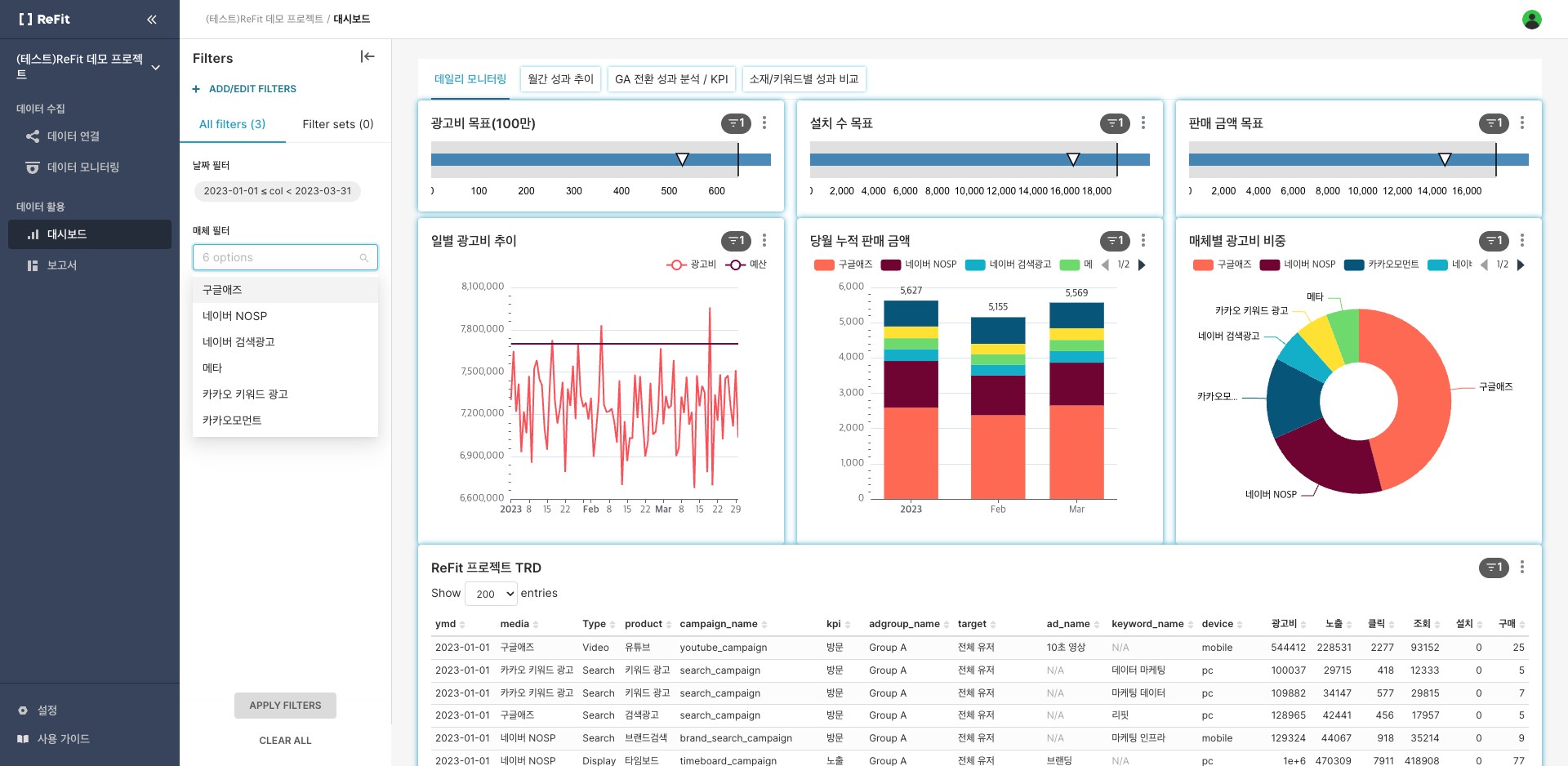1568x766 pixels.
Task: Open kebab menu on 매체별 광고비 비중 chart
Action: [x=1522, y=240]
